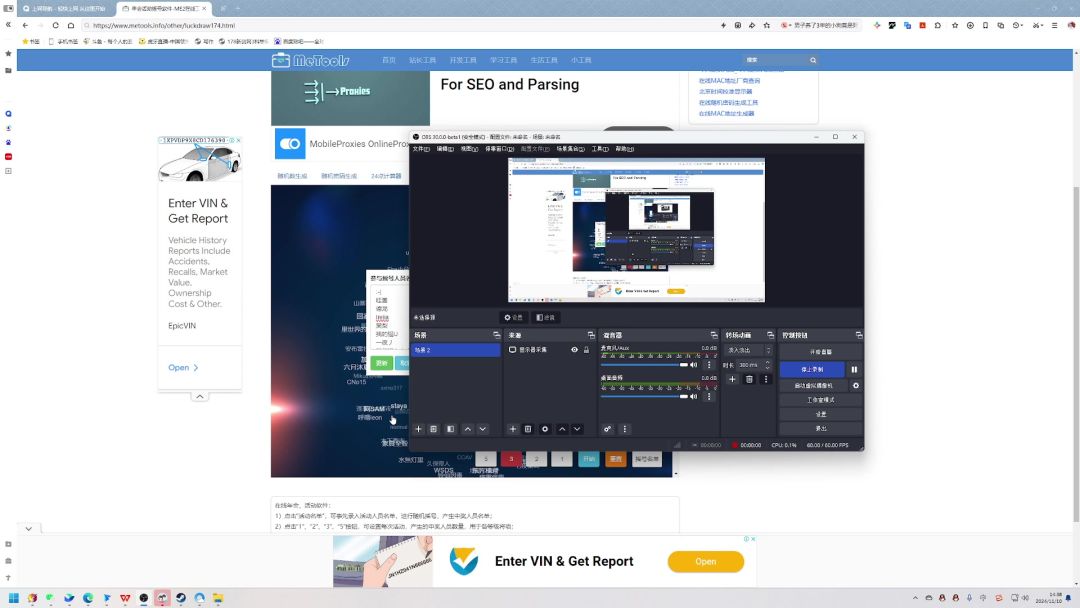The image size is (1080, 608).
Task: Open the File menu in OBS
Action: tap(420, 149)
